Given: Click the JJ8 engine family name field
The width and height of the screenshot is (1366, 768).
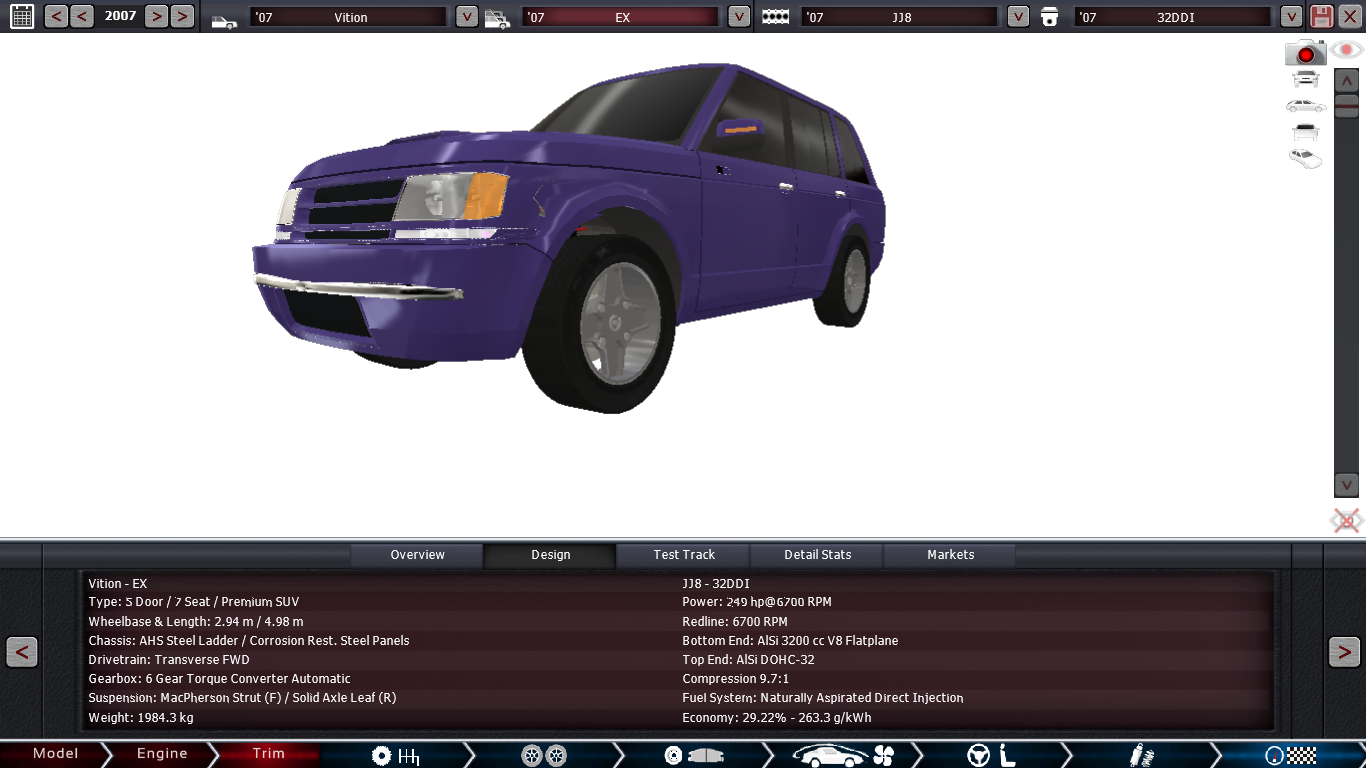Looking at the screenshot, I should [900, 17].
